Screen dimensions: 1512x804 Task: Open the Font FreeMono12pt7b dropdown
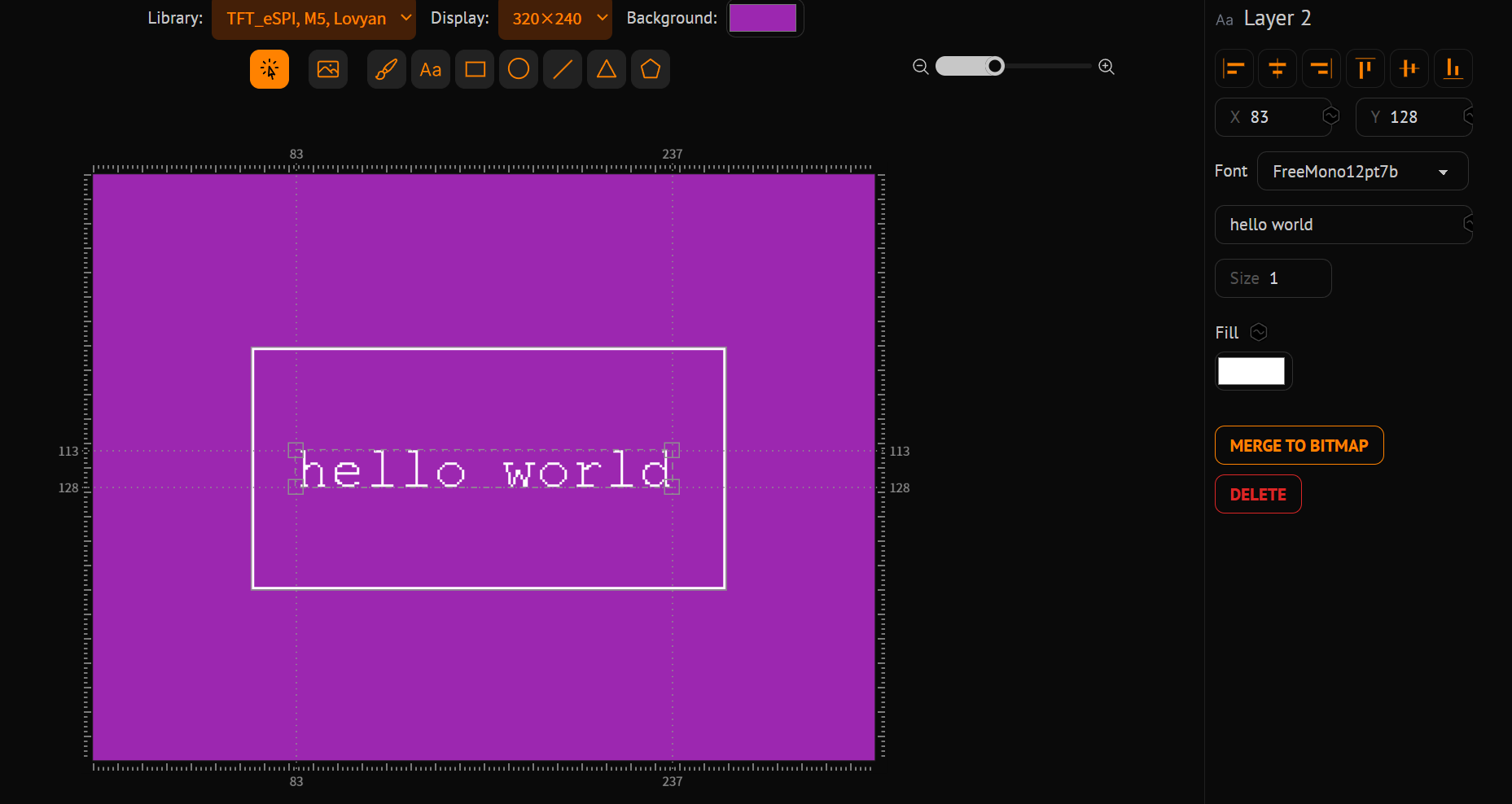(x=1363, y=171)
